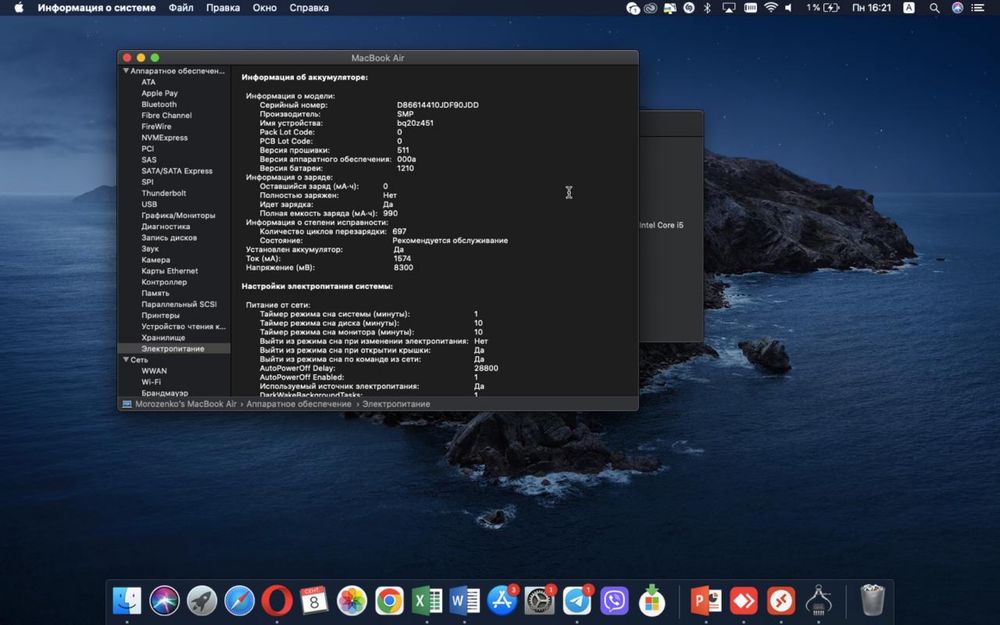Click the 'Рекомендуется обслуживание' status text
1000x625 pixels.
(450, 240)
